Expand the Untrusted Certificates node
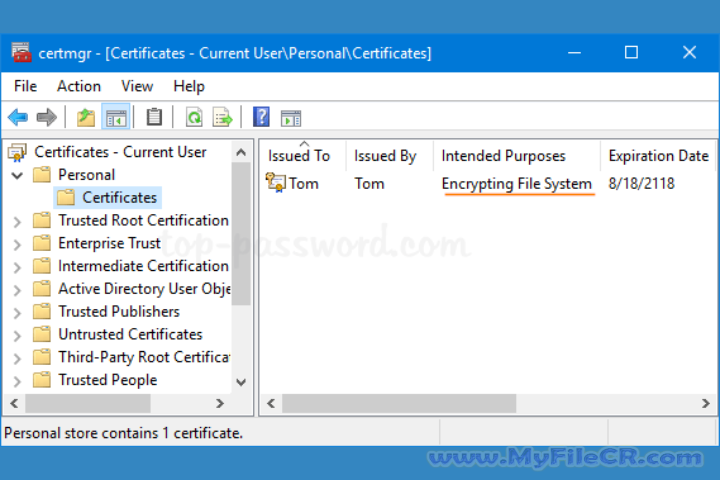 pos(17,336)
